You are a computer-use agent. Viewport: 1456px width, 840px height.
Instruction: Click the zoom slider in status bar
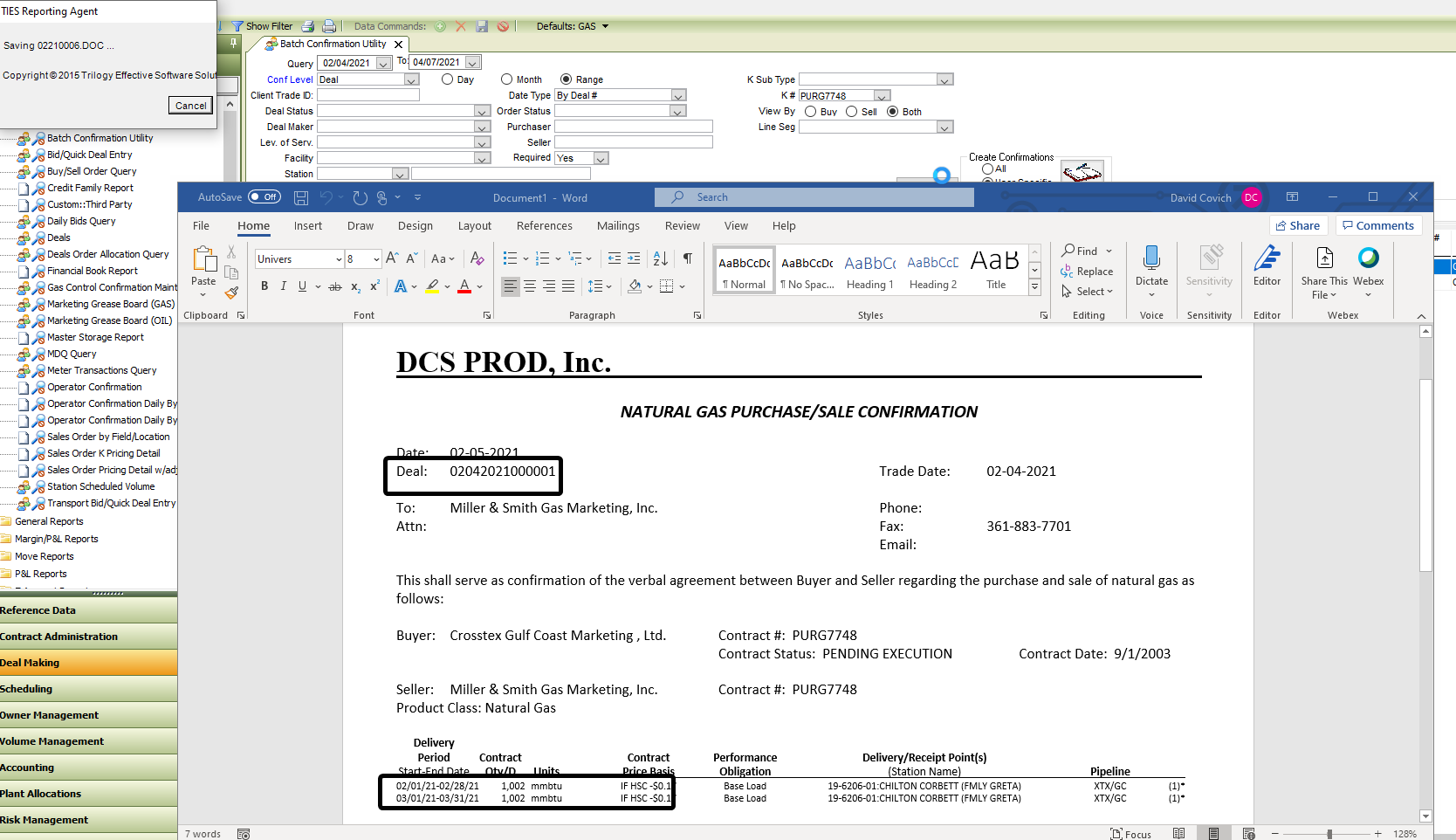coord(1329,834)
